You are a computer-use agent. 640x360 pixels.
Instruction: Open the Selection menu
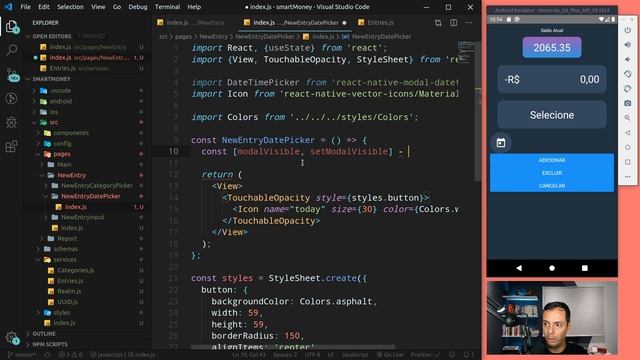70,7
